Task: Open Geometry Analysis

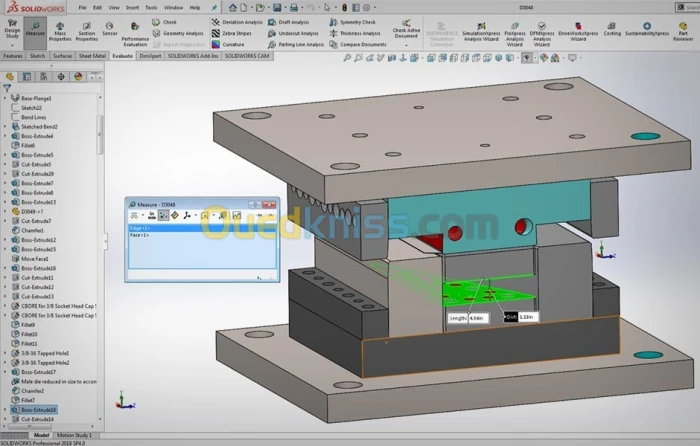Action: click(178, 33)
